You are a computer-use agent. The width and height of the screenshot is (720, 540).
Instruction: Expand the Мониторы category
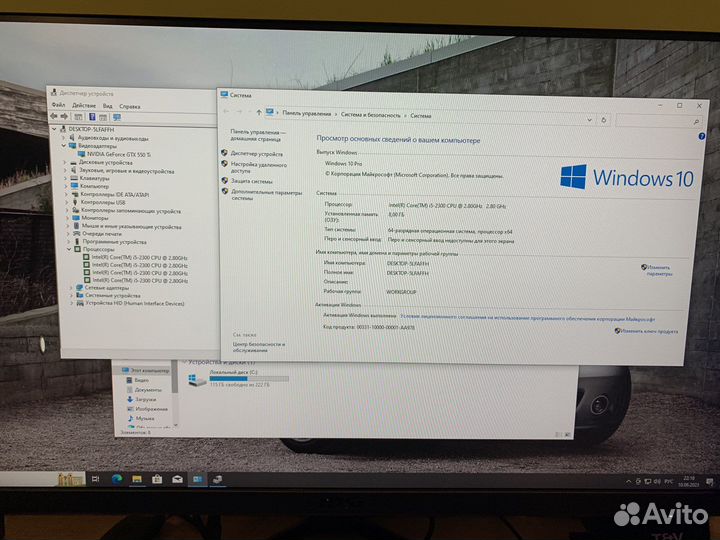[68, 218]
